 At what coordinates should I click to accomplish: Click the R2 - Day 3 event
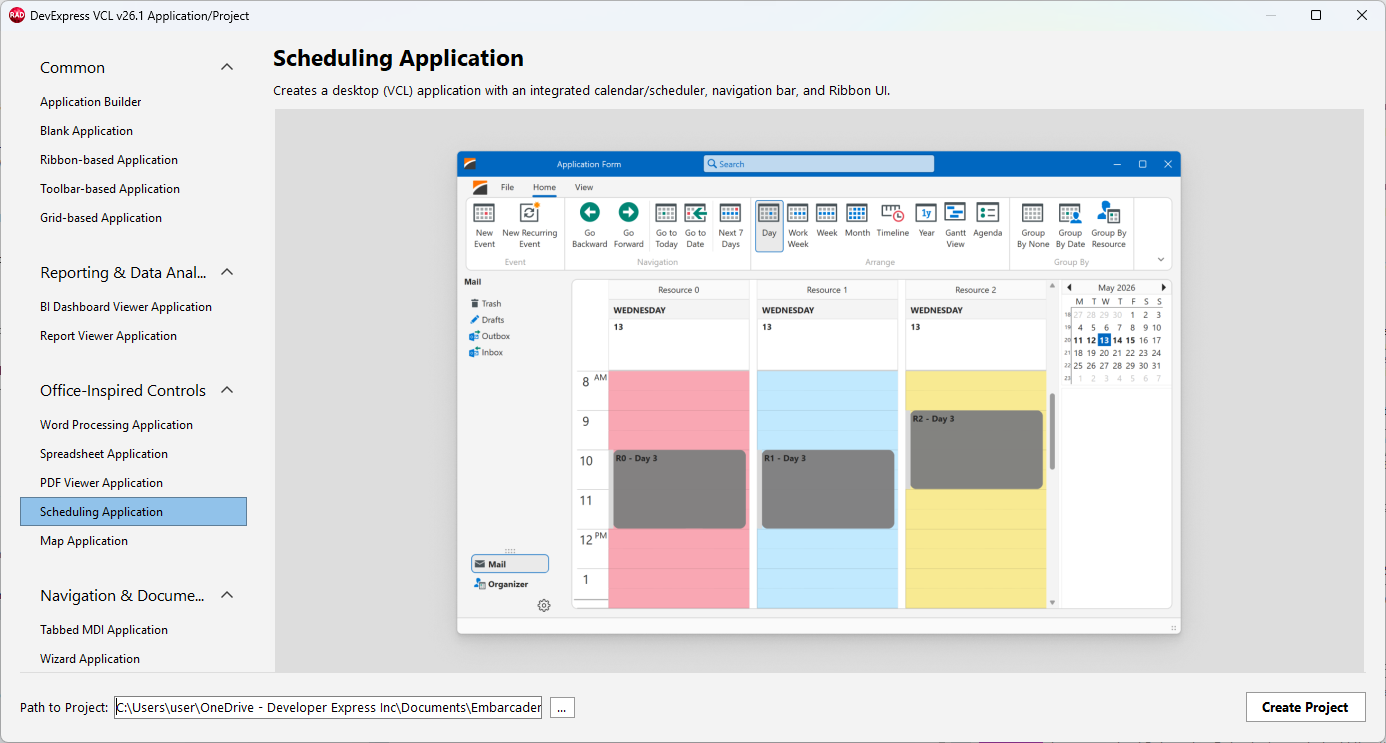tap(976, 449)
